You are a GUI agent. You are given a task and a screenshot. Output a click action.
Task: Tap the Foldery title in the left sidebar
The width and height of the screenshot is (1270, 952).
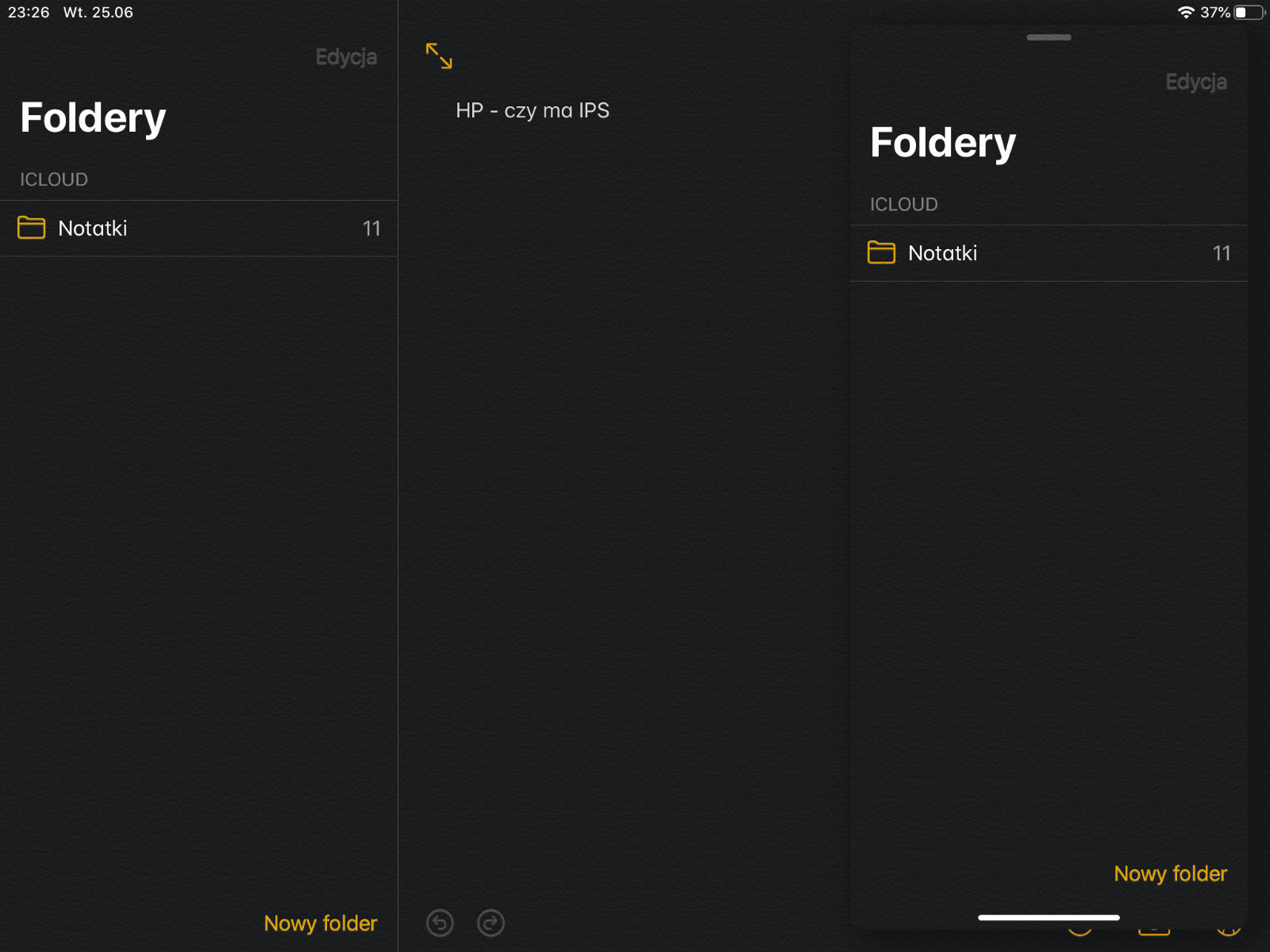(93, 118)
